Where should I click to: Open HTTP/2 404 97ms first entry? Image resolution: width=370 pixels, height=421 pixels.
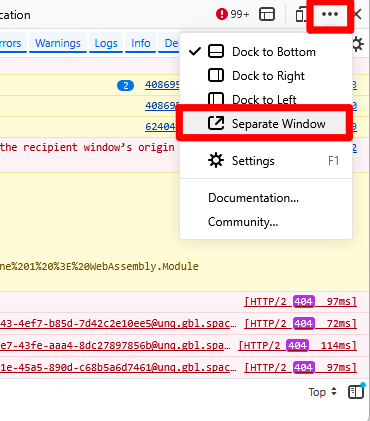pos(300,302)
